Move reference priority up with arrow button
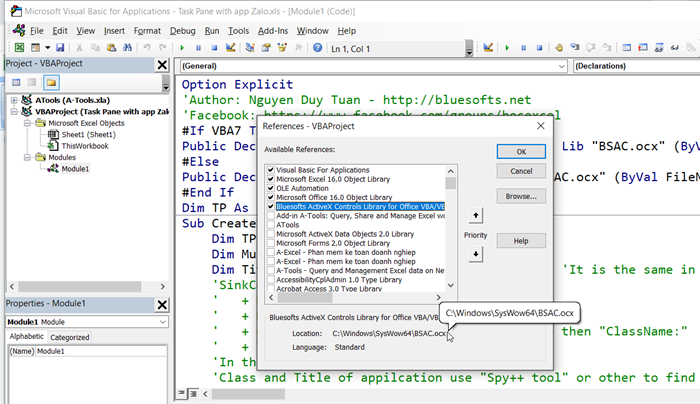The image size is (700, 404). coord(475,215)
